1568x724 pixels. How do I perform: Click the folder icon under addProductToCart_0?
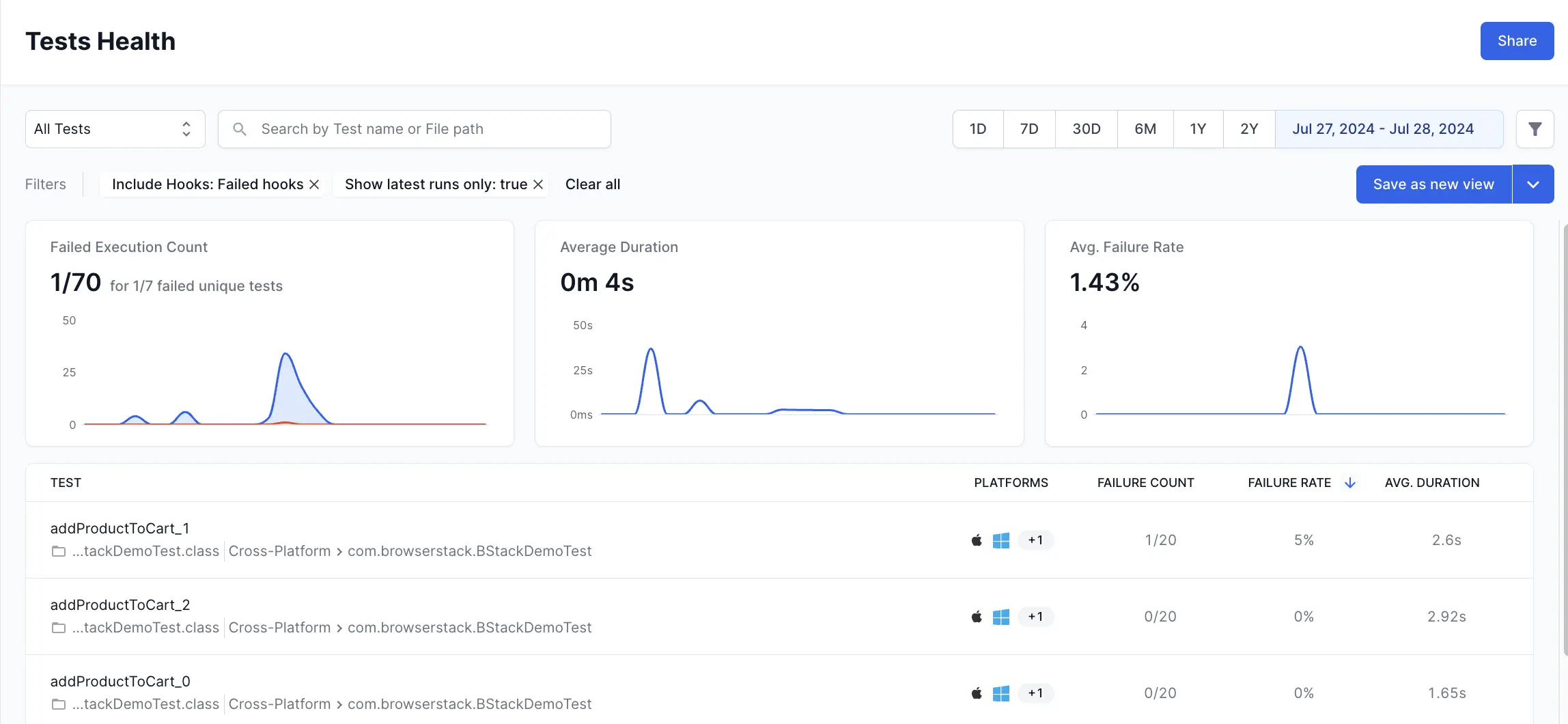tap(59, 704)
